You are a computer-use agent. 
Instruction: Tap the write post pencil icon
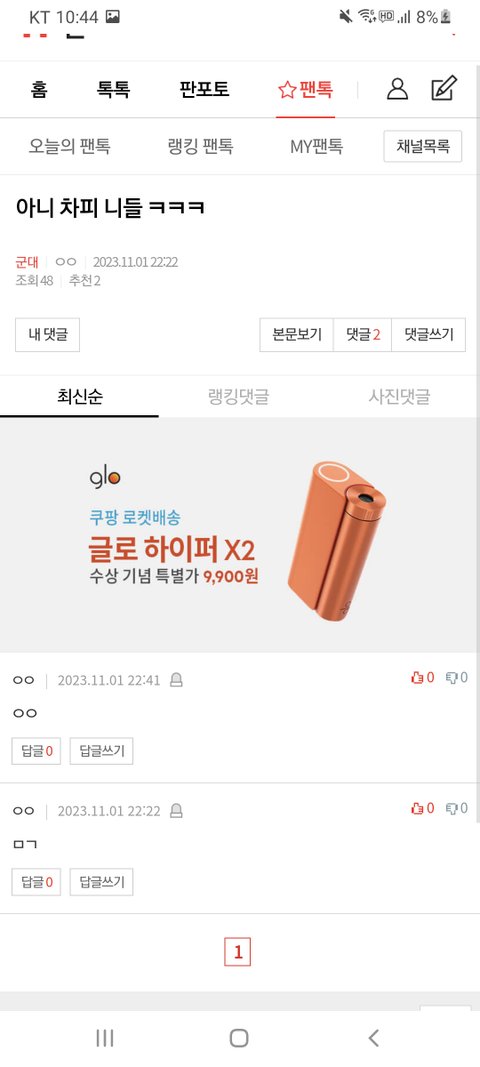click(x=444, y=88)
